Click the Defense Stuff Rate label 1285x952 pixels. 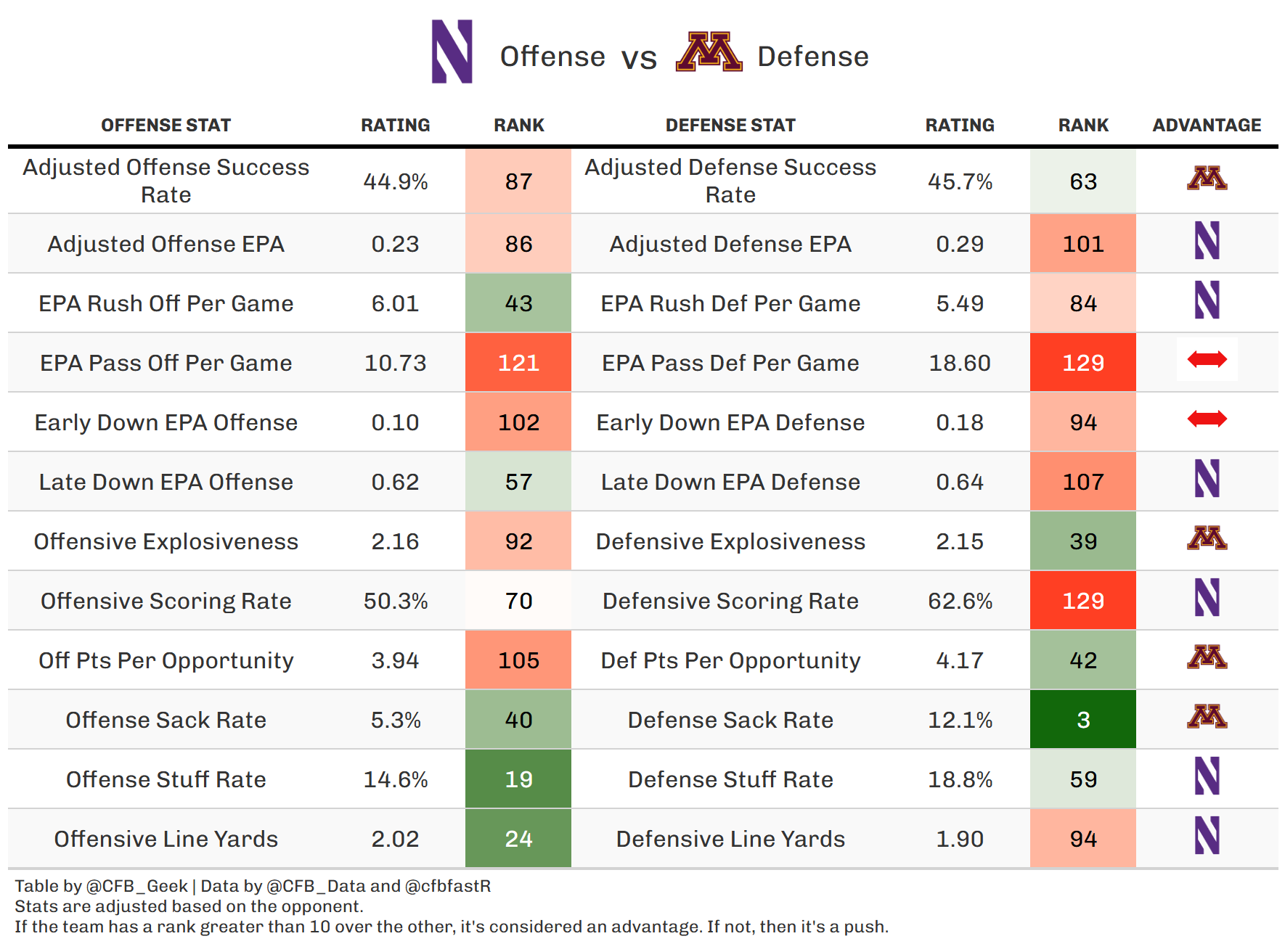click(x=730, y=779)
